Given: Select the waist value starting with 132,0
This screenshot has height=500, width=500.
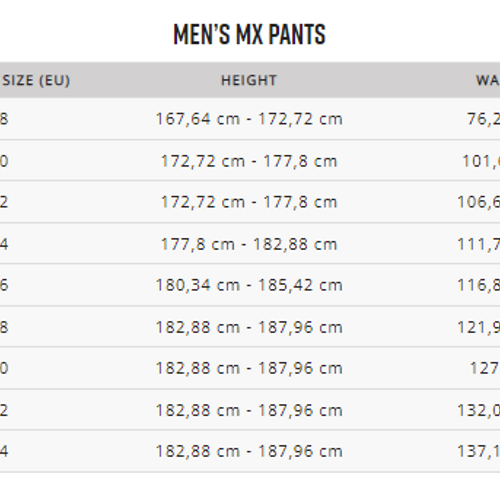Looking at the screenshot, I should (x=479, y=410).
